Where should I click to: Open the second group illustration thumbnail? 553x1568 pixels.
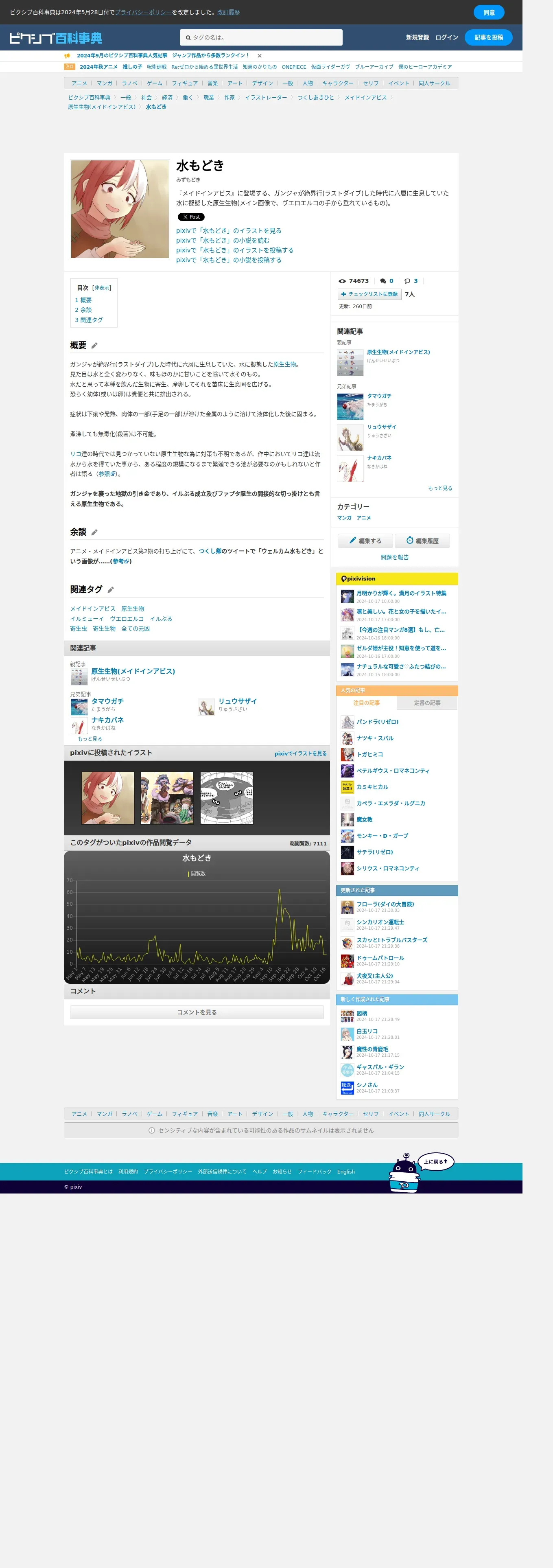point(167,798)
